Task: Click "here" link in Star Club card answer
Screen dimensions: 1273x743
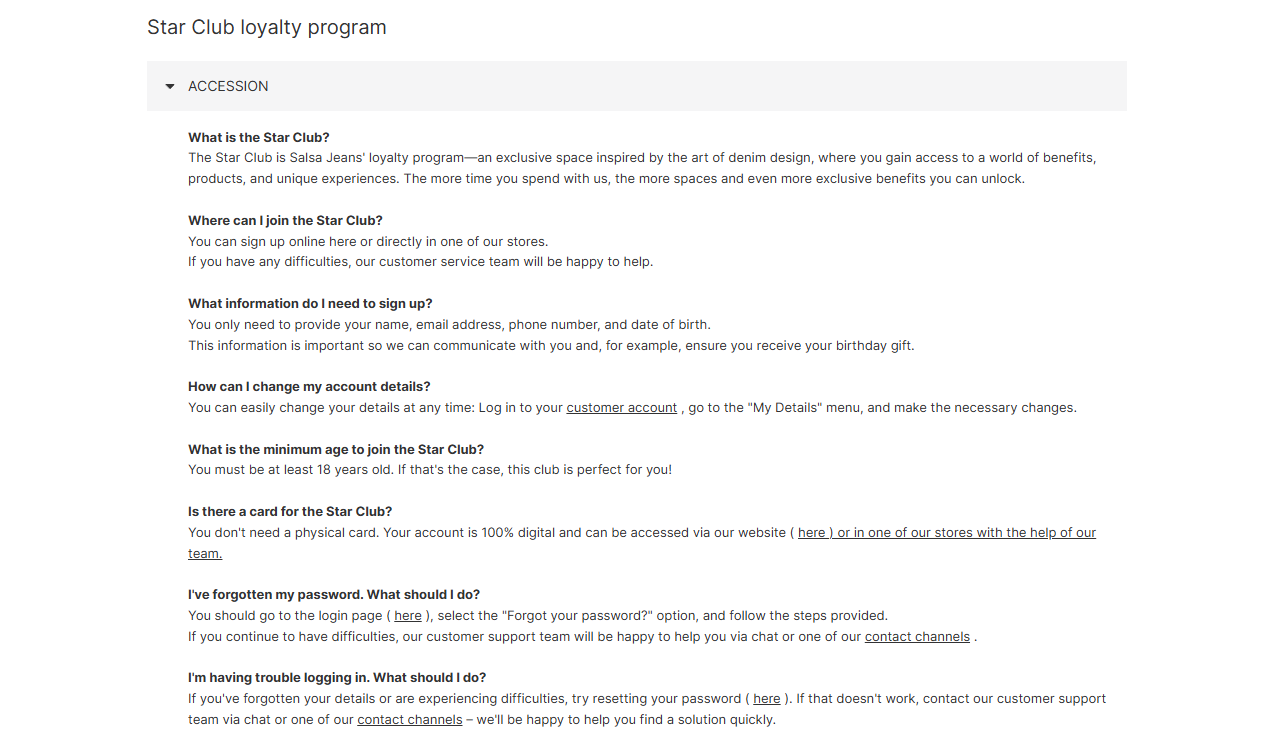Action: [811, 533]
